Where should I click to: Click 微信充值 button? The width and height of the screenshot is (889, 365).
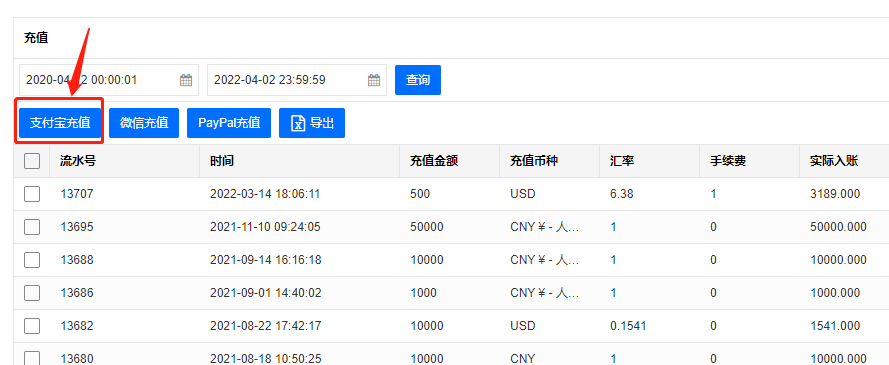point(144,123)
